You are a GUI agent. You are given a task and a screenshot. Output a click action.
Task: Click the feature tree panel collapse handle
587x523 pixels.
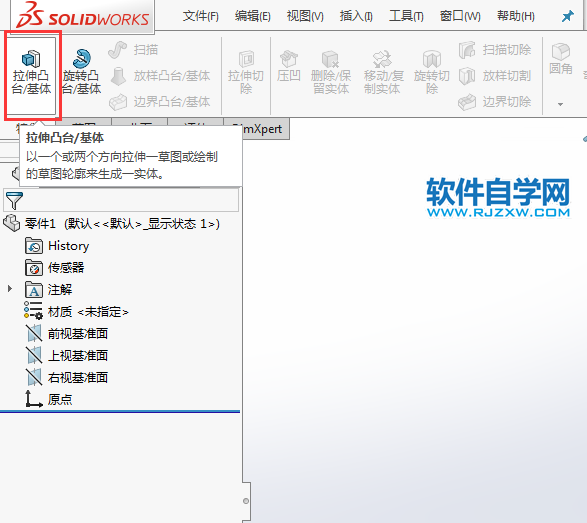pos(246,501)
